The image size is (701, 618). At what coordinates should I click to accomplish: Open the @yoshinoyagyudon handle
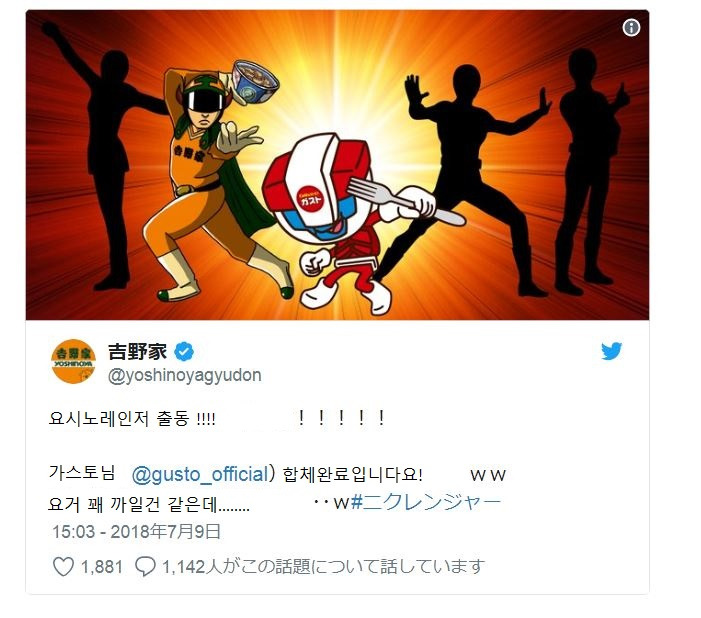click(185, 375)
